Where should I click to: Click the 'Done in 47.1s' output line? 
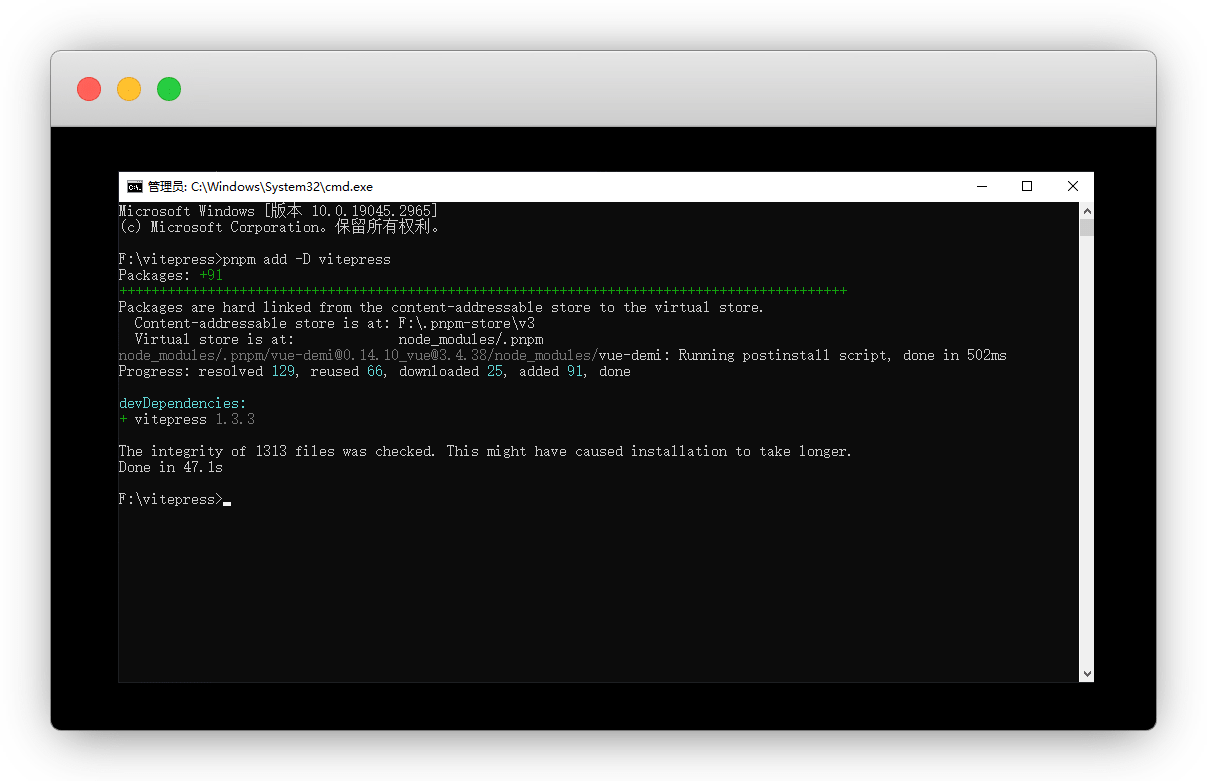[170, 467]
